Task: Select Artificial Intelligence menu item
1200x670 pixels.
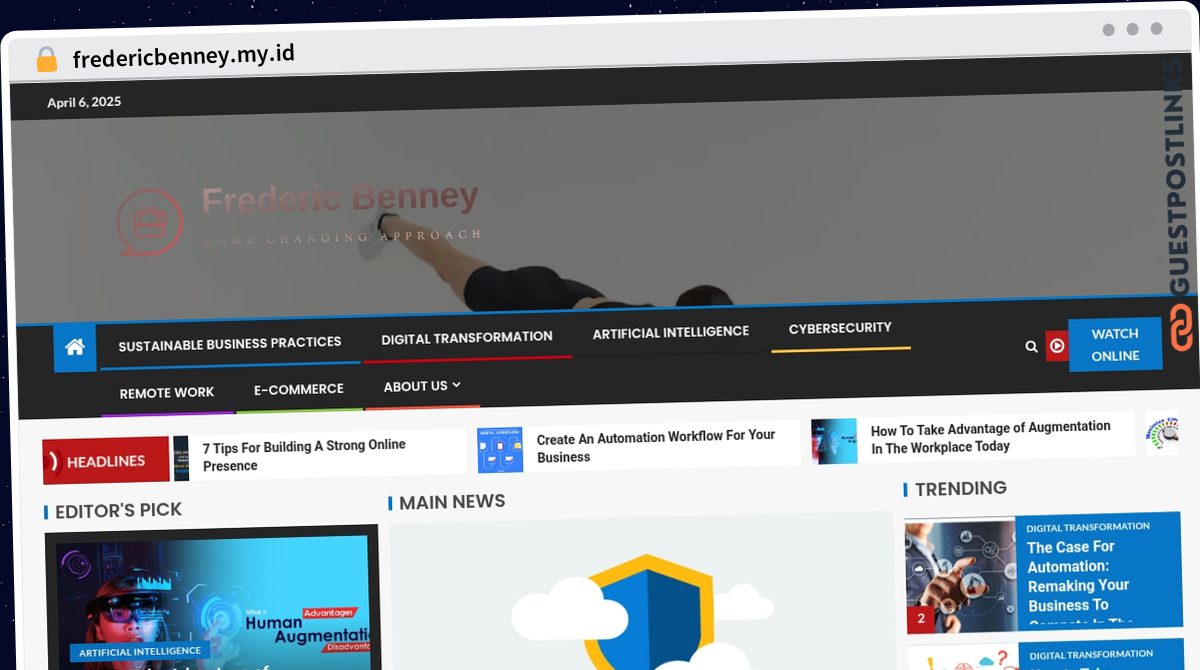Action: tap(670, 332)
